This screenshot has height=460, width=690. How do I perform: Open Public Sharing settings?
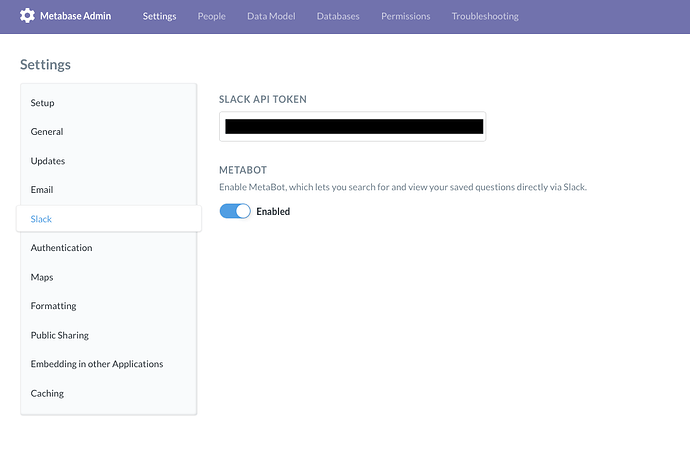pyautogui.click(x=109, y=335)
